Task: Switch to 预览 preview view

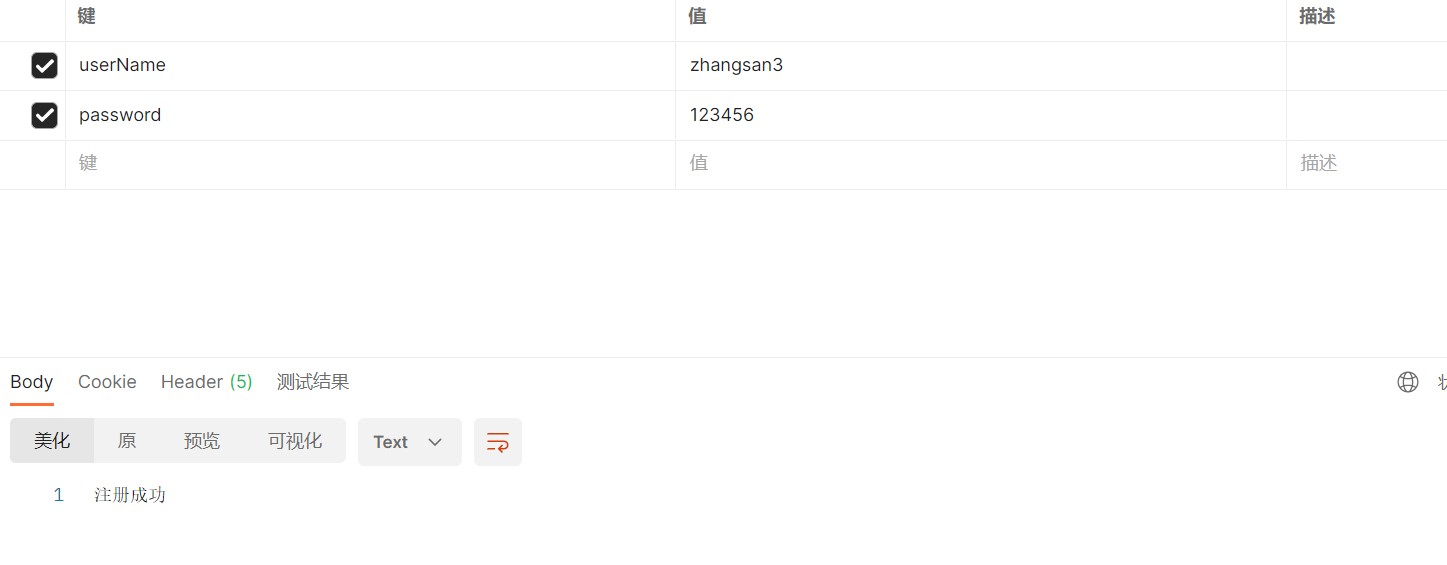Action: click(x=202, y=441)
